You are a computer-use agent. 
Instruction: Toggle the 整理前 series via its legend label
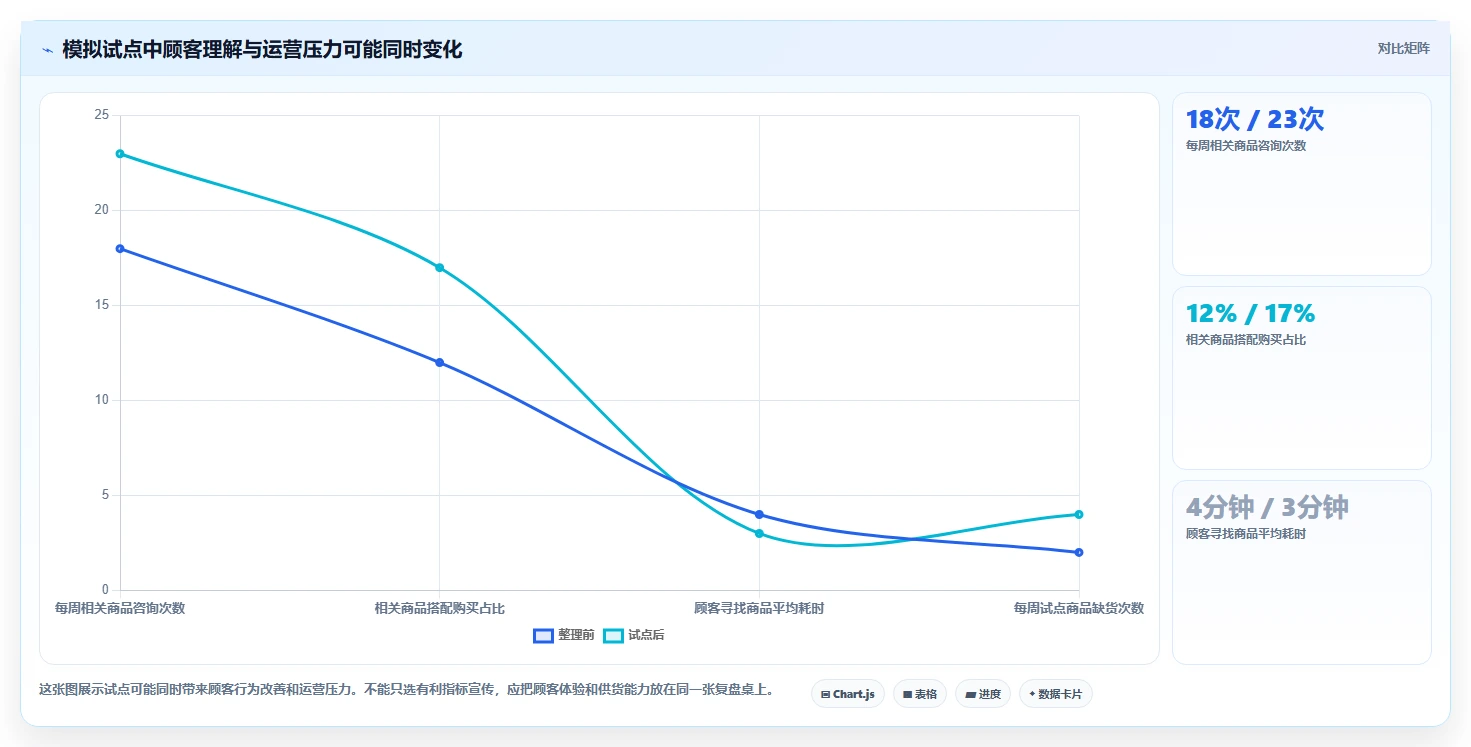(x=576, y=635)
